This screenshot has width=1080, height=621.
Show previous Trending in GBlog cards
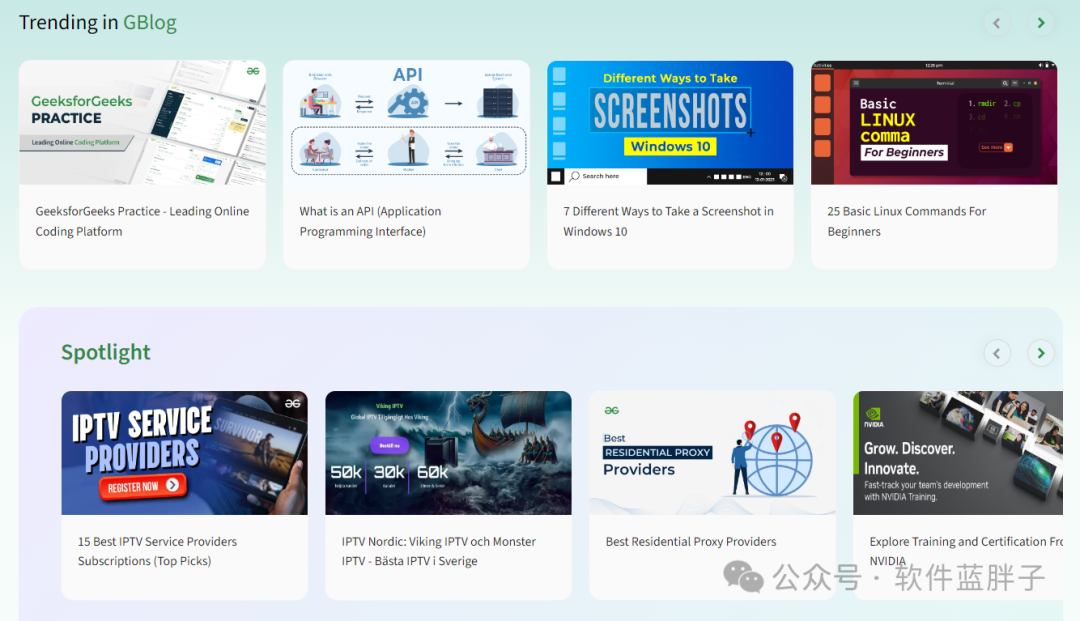click(997, 23)
